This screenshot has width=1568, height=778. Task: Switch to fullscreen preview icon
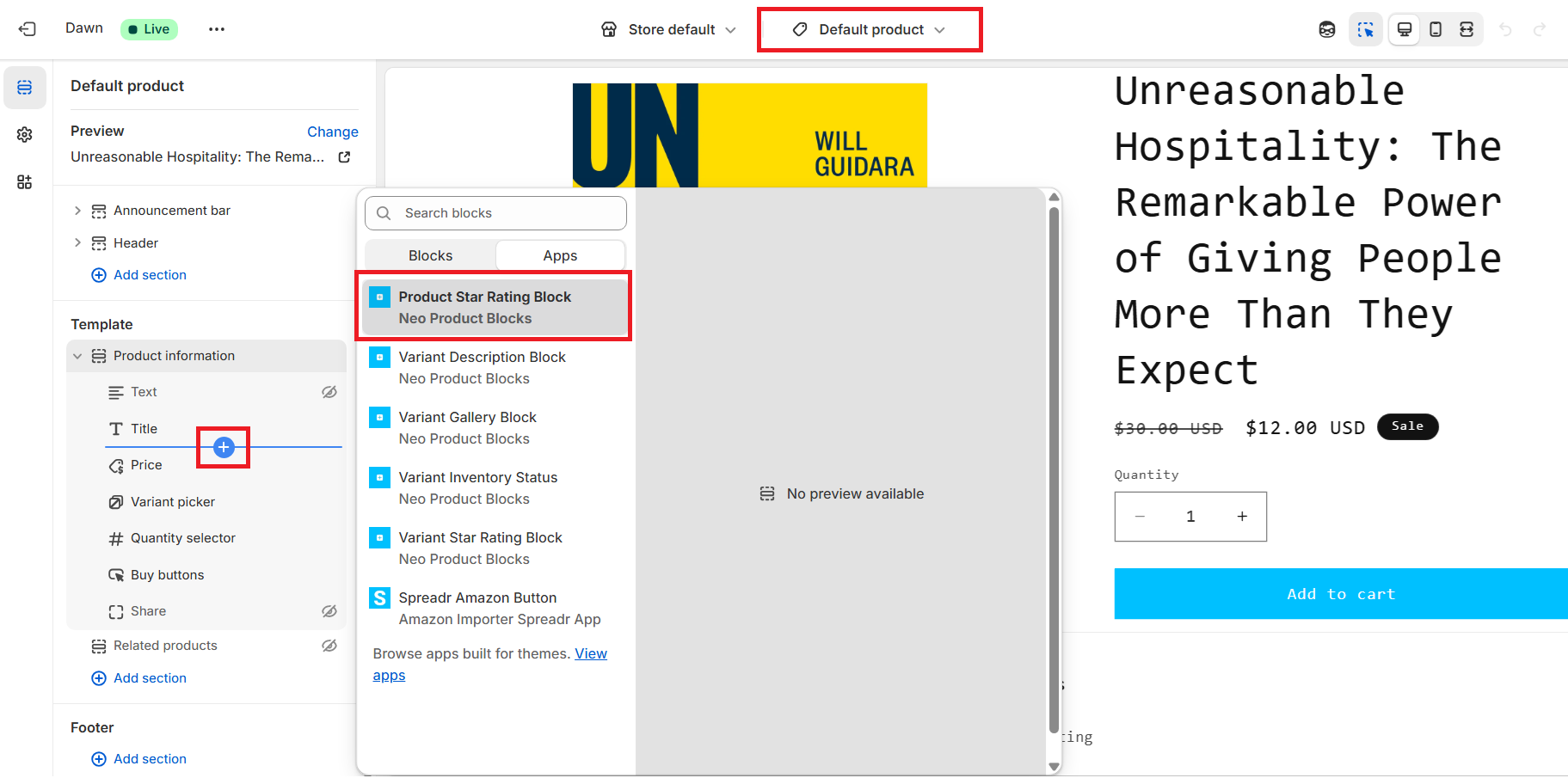pos(1467,29)
